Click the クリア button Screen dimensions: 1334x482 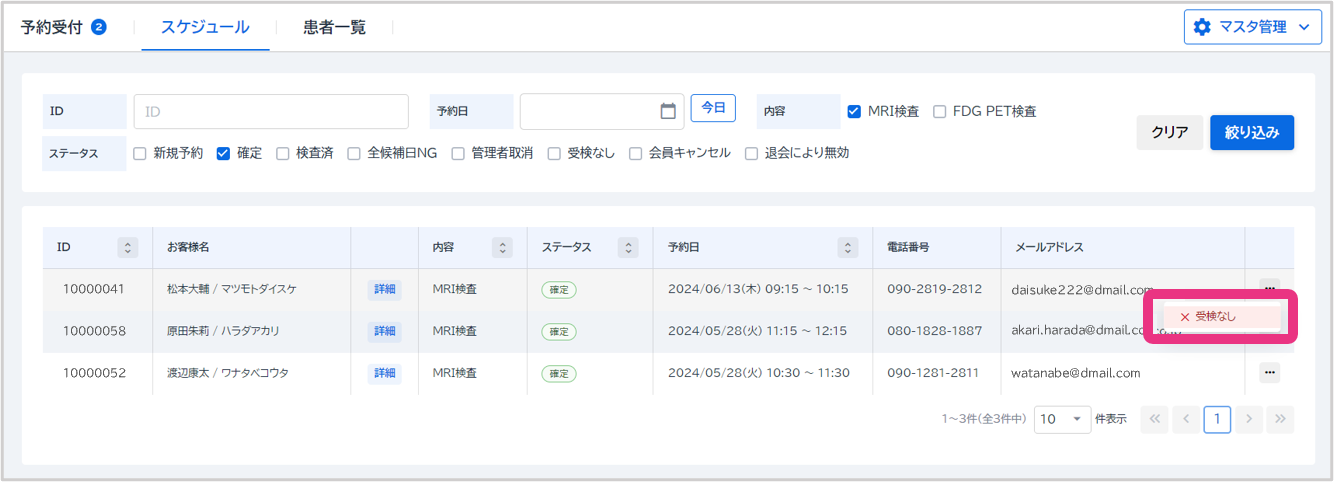pos(1169,132)
